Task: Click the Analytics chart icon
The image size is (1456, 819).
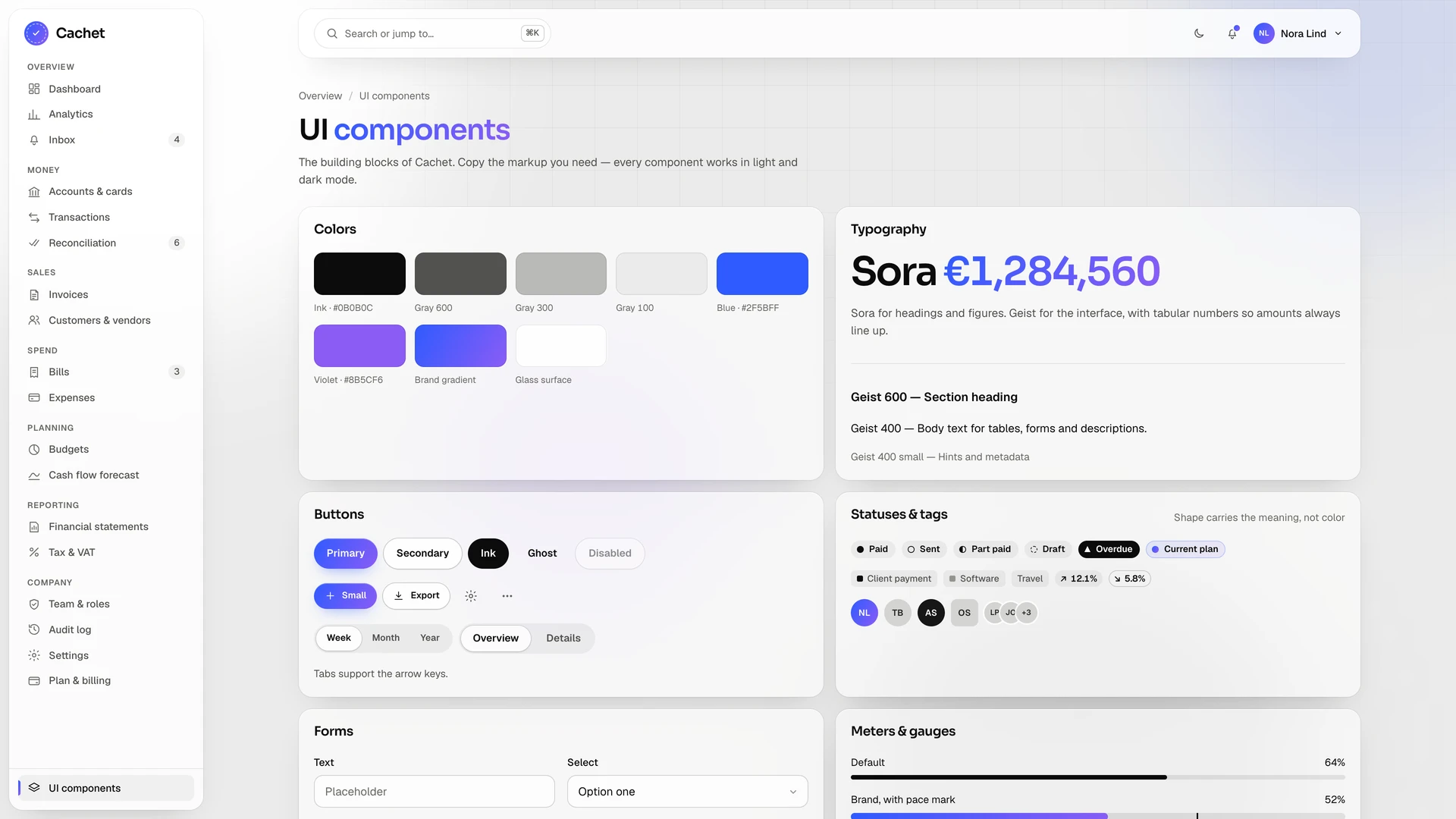Action: (x=34, y=115)
